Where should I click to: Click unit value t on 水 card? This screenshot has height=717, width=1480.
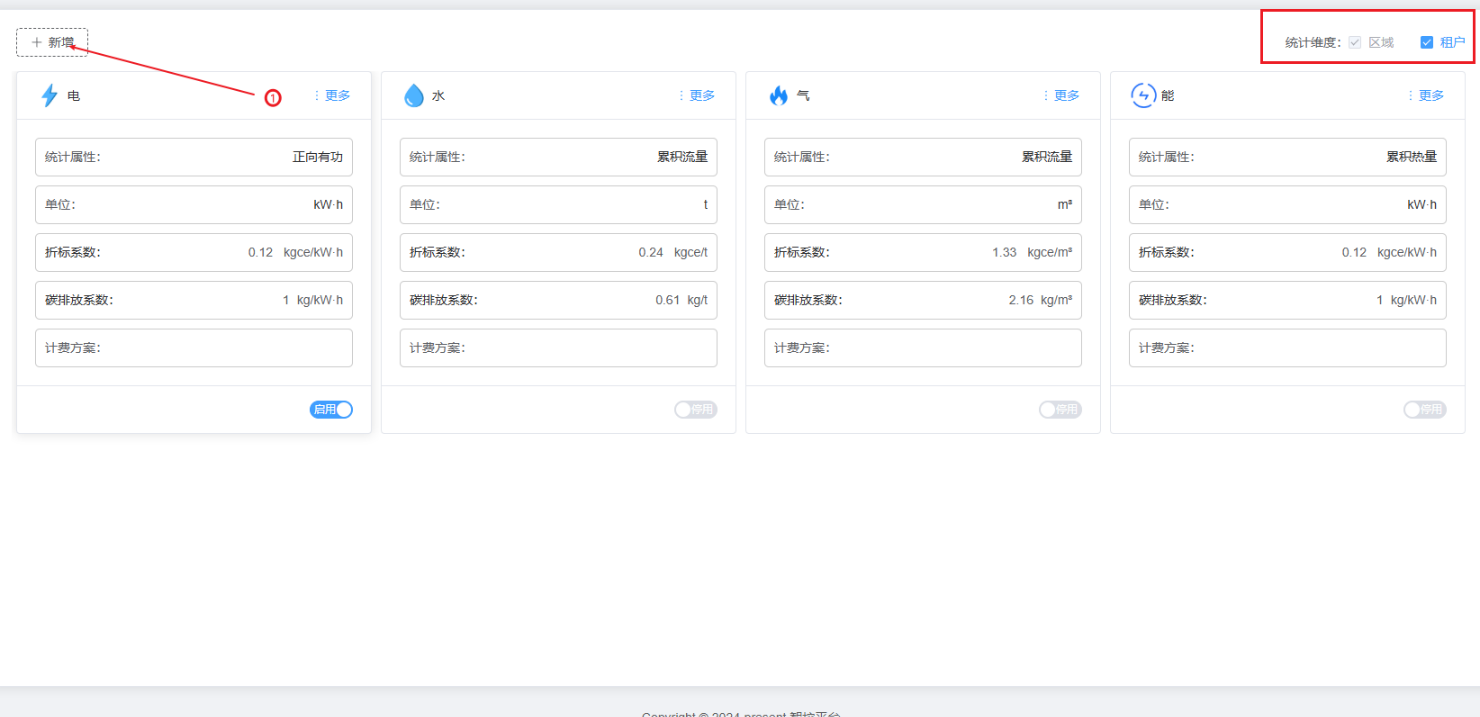coord(705,205)
